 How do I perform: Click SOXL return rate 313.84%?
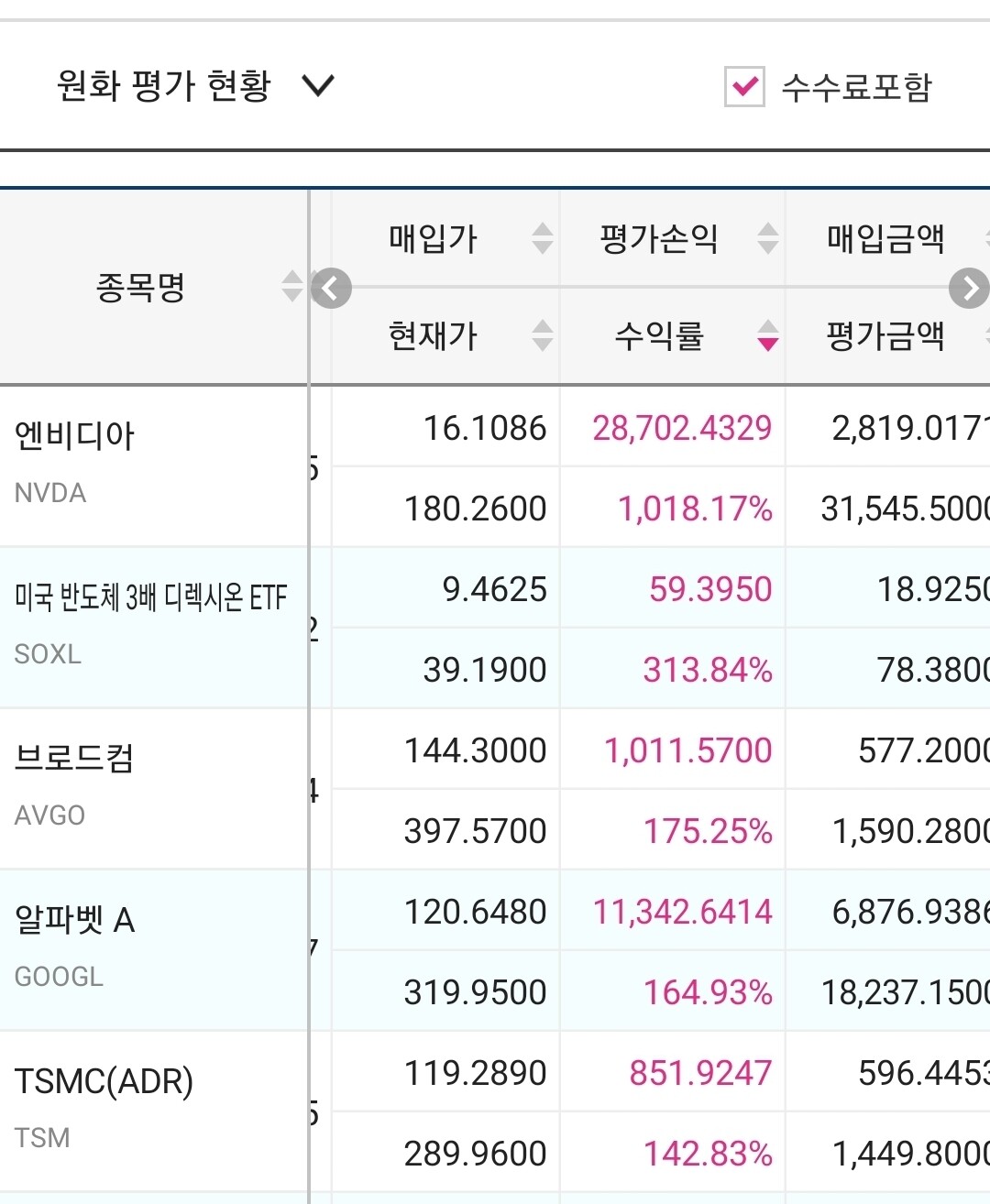(x=708, y=670)
